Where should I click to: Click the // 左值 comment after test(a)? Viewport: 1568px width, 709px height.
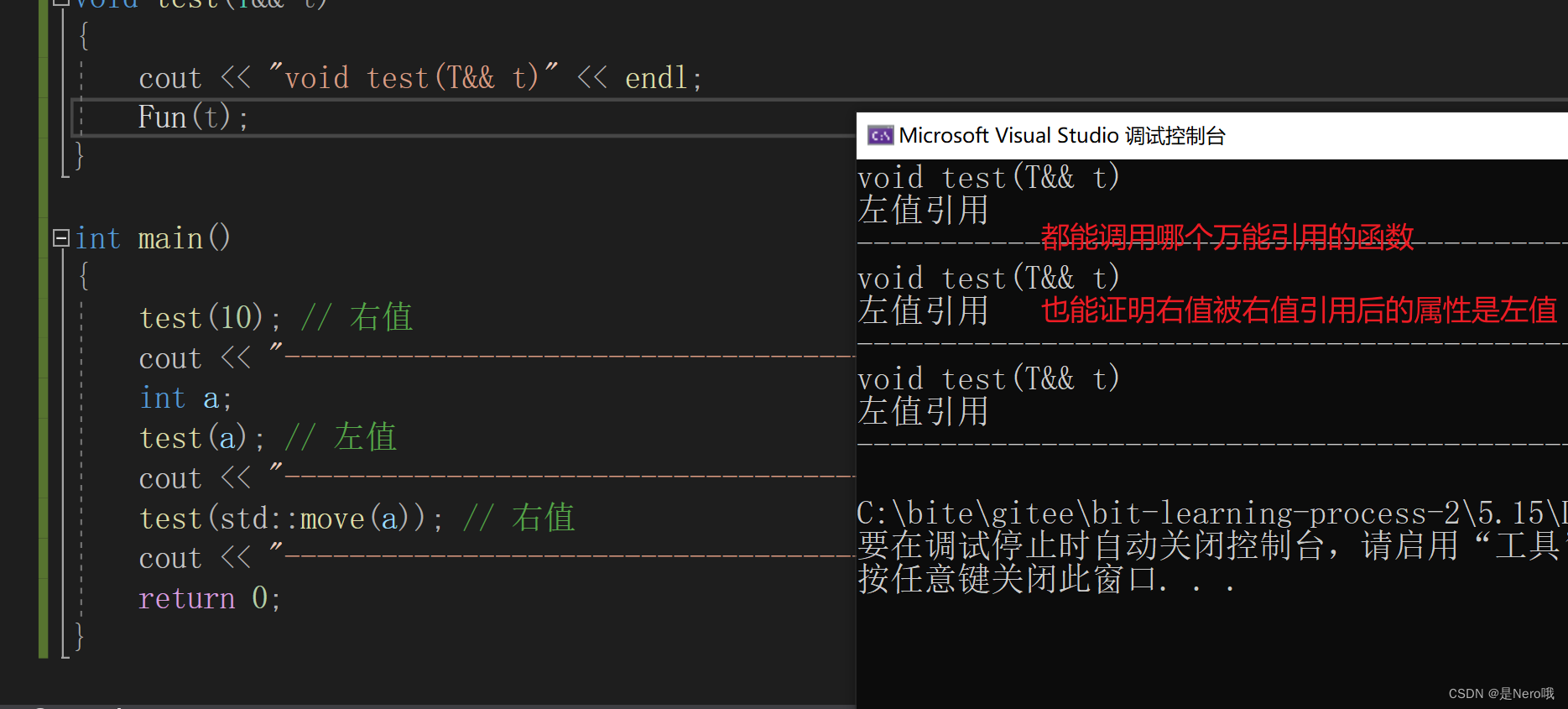coord(341,438)
